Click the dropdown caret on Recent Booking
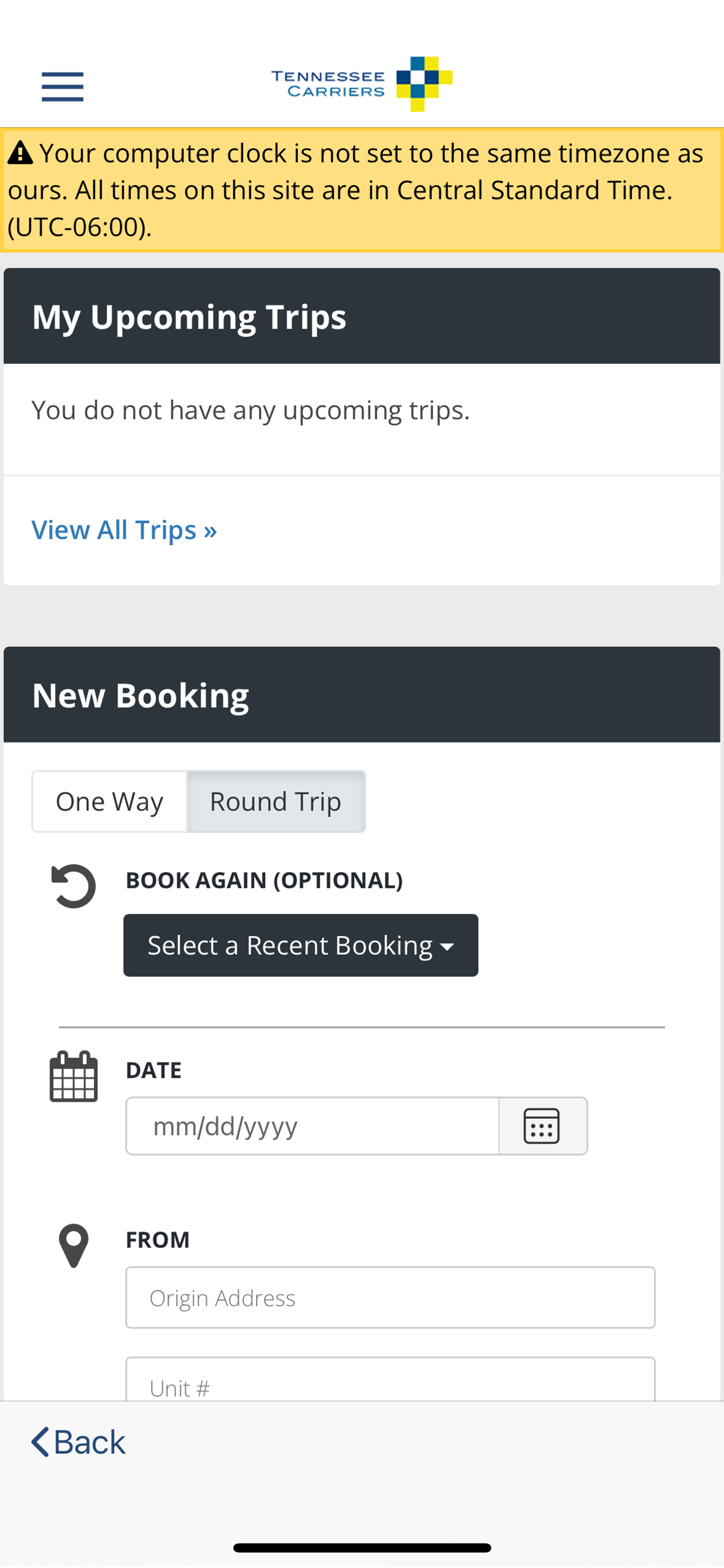Screen dimensions: 724x1568 pos(447,947)
